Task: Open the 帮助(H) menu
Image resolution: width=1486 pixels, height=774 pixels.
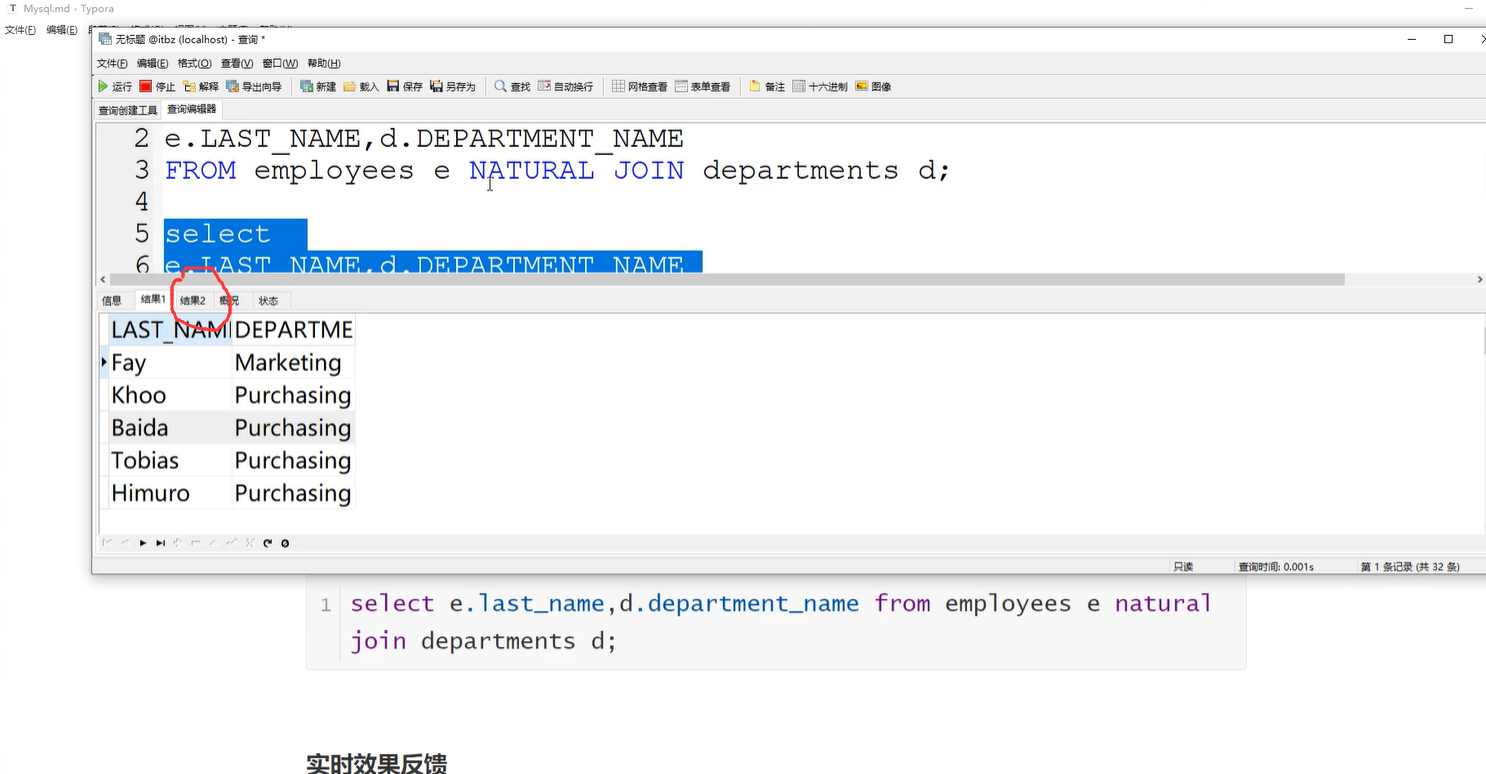Action: [324, 63]
